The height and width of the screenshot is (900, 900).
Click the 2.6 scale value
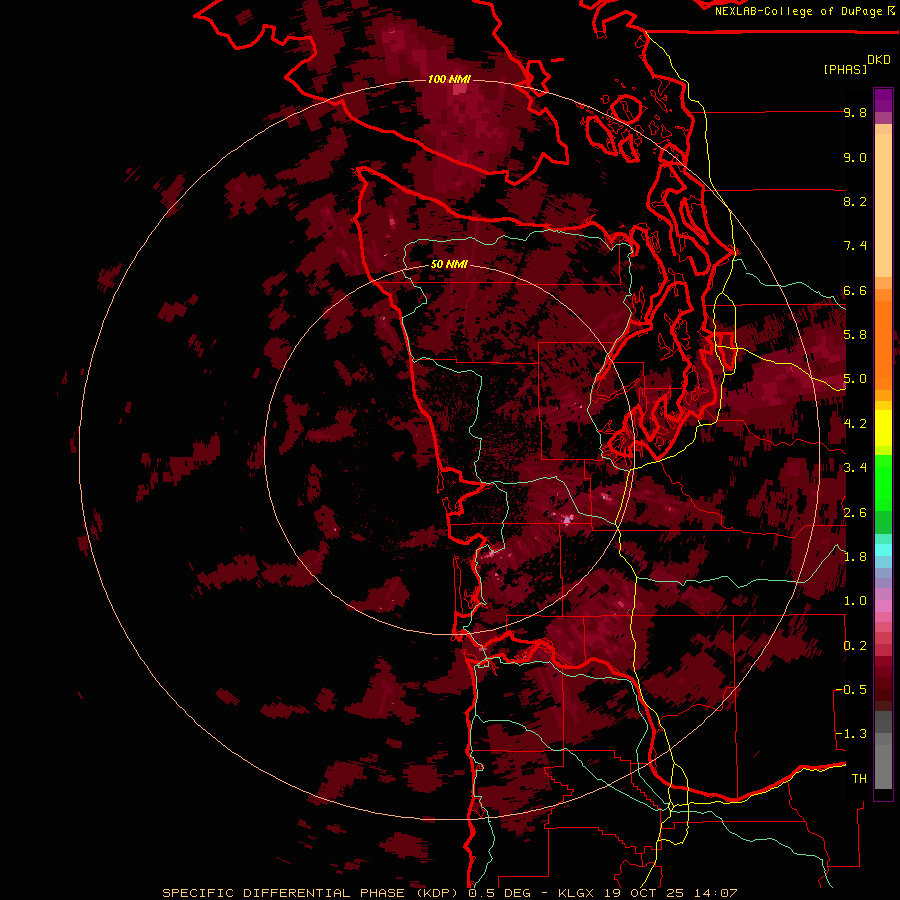coord(855,512)
